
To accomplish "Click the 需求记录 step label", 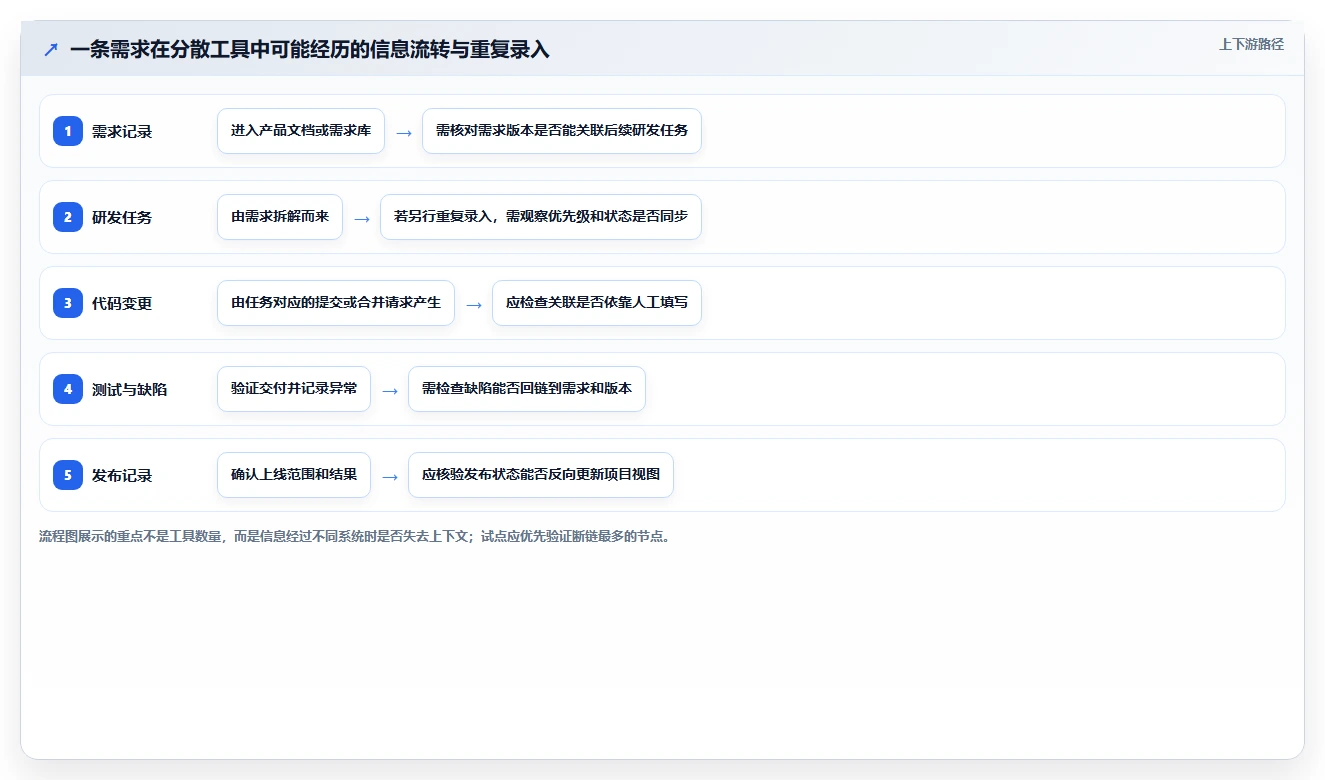I will 122,131.
